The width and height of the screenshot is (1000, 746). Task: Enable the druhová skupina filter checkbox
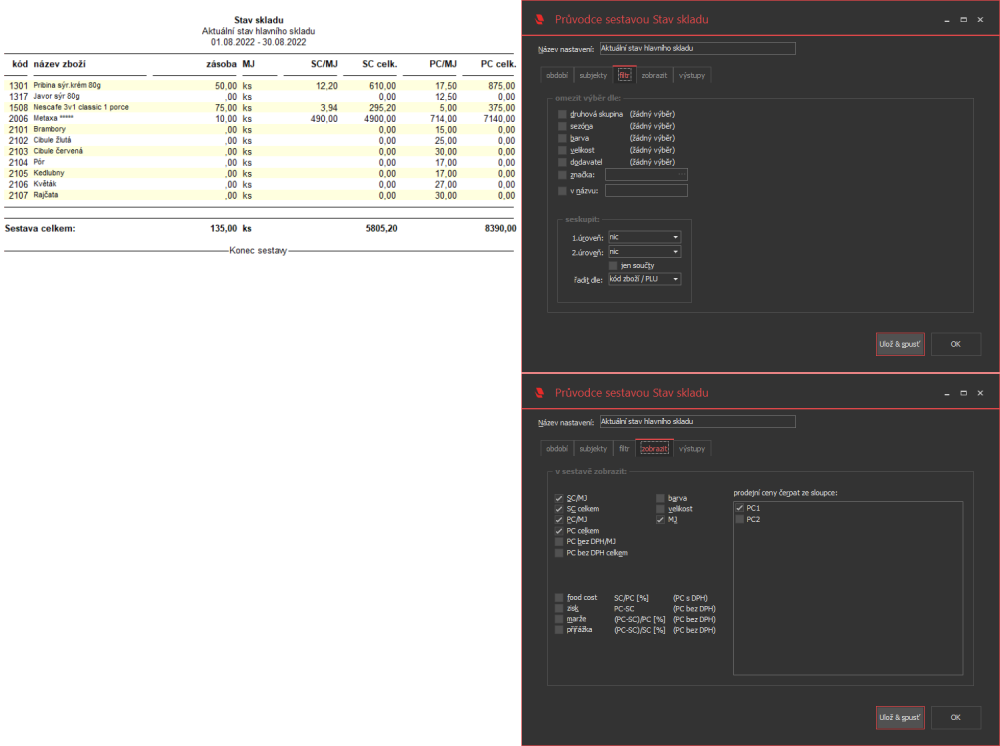click(x=562, y=114)
